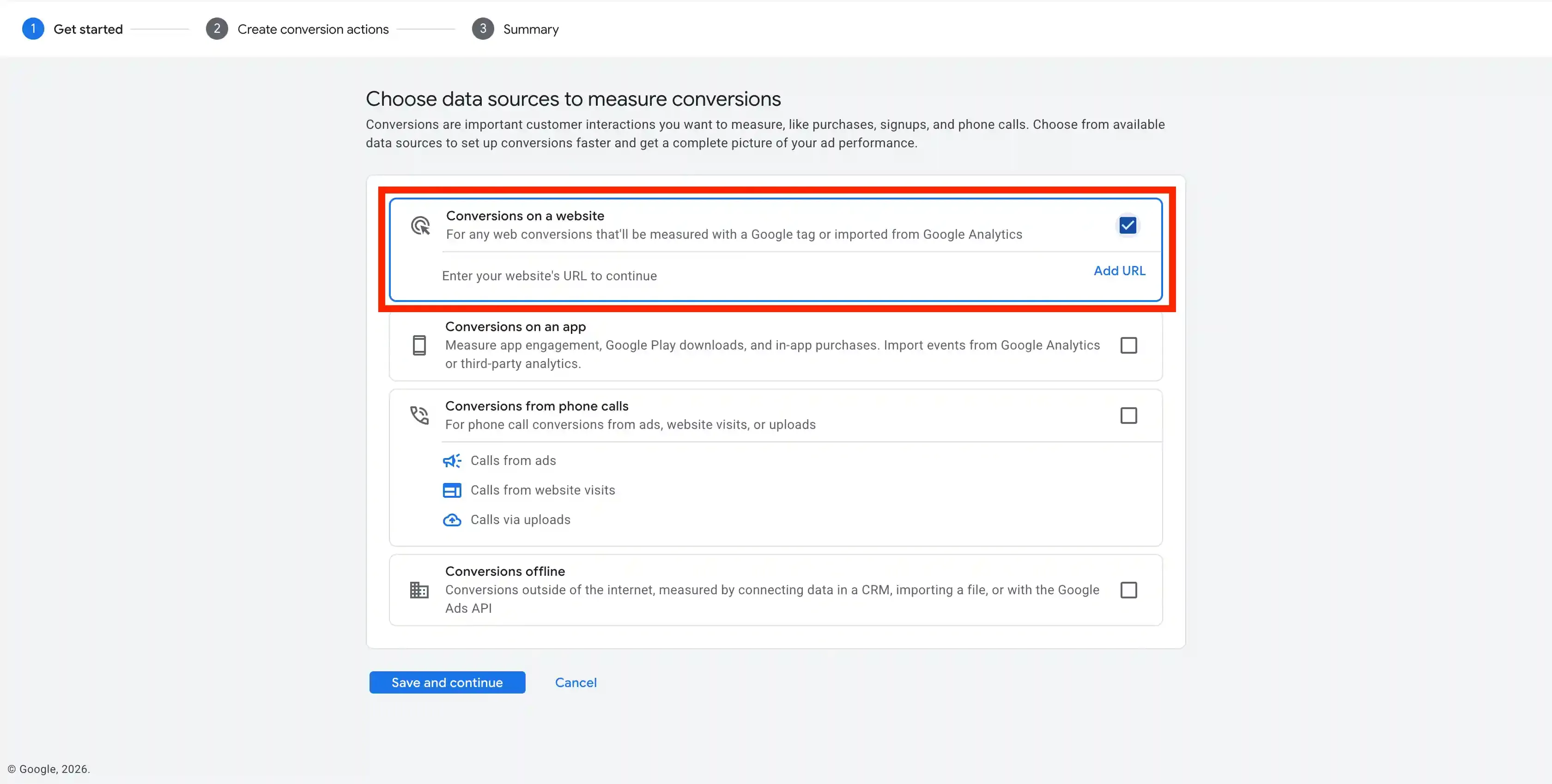Click the step 3 circle for Summary
The image size is (1552, 784).
tap(483, 29)
